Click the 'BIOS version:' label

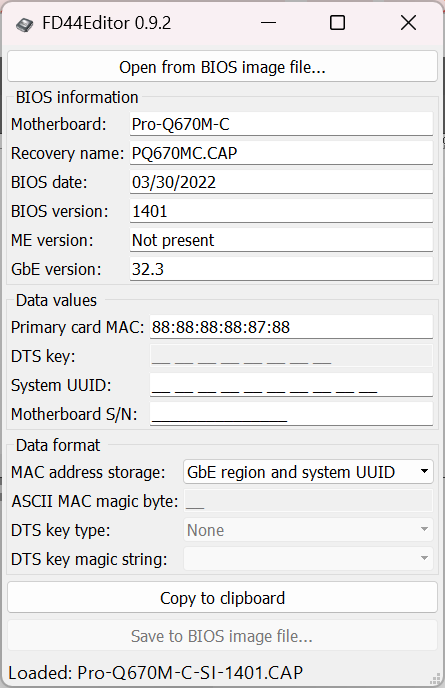click(59, 211)
